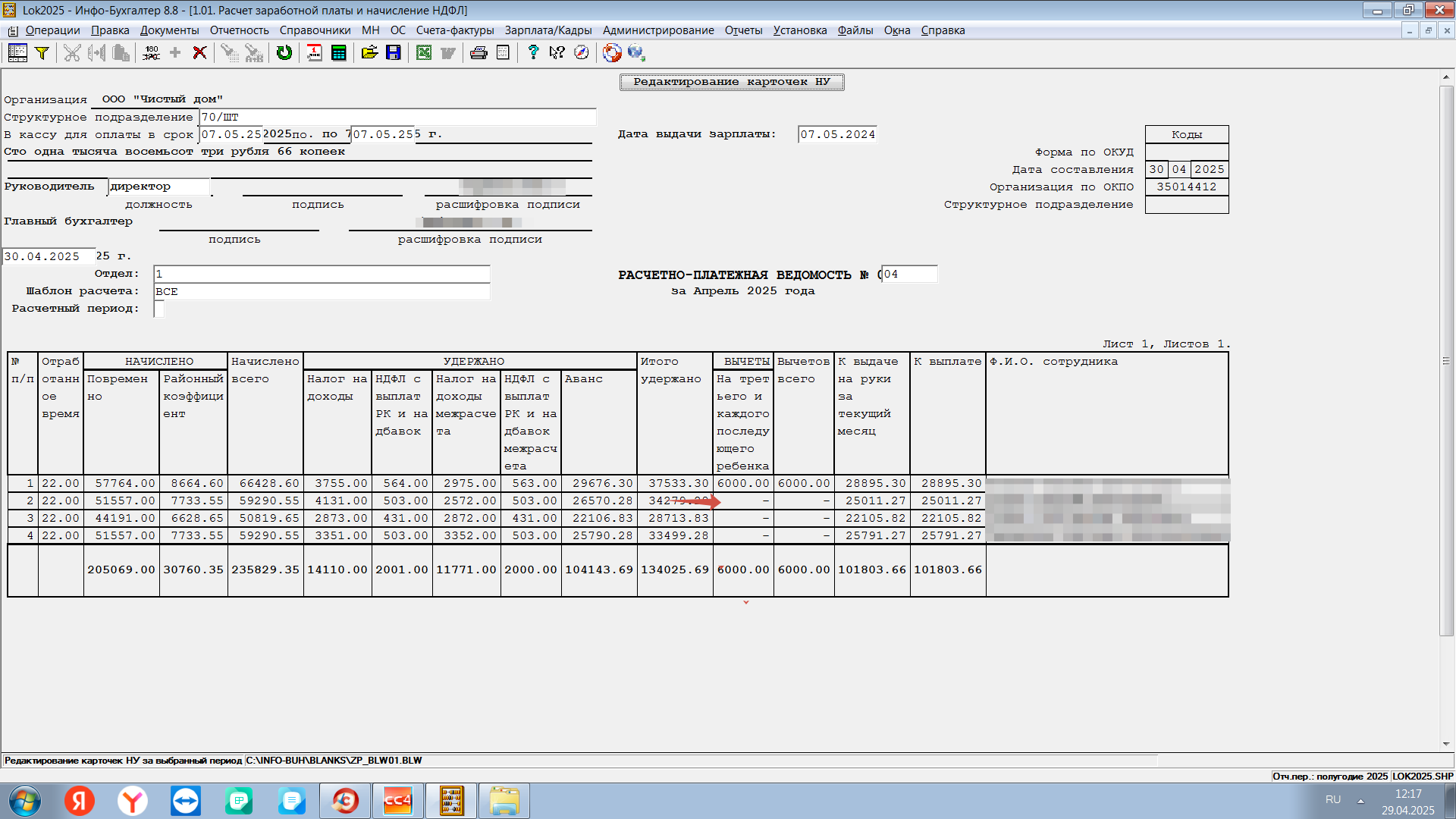Click Структурное подразделение field 70/ШТ
This screenshot has height=819, width=1456.
(397, 117)
